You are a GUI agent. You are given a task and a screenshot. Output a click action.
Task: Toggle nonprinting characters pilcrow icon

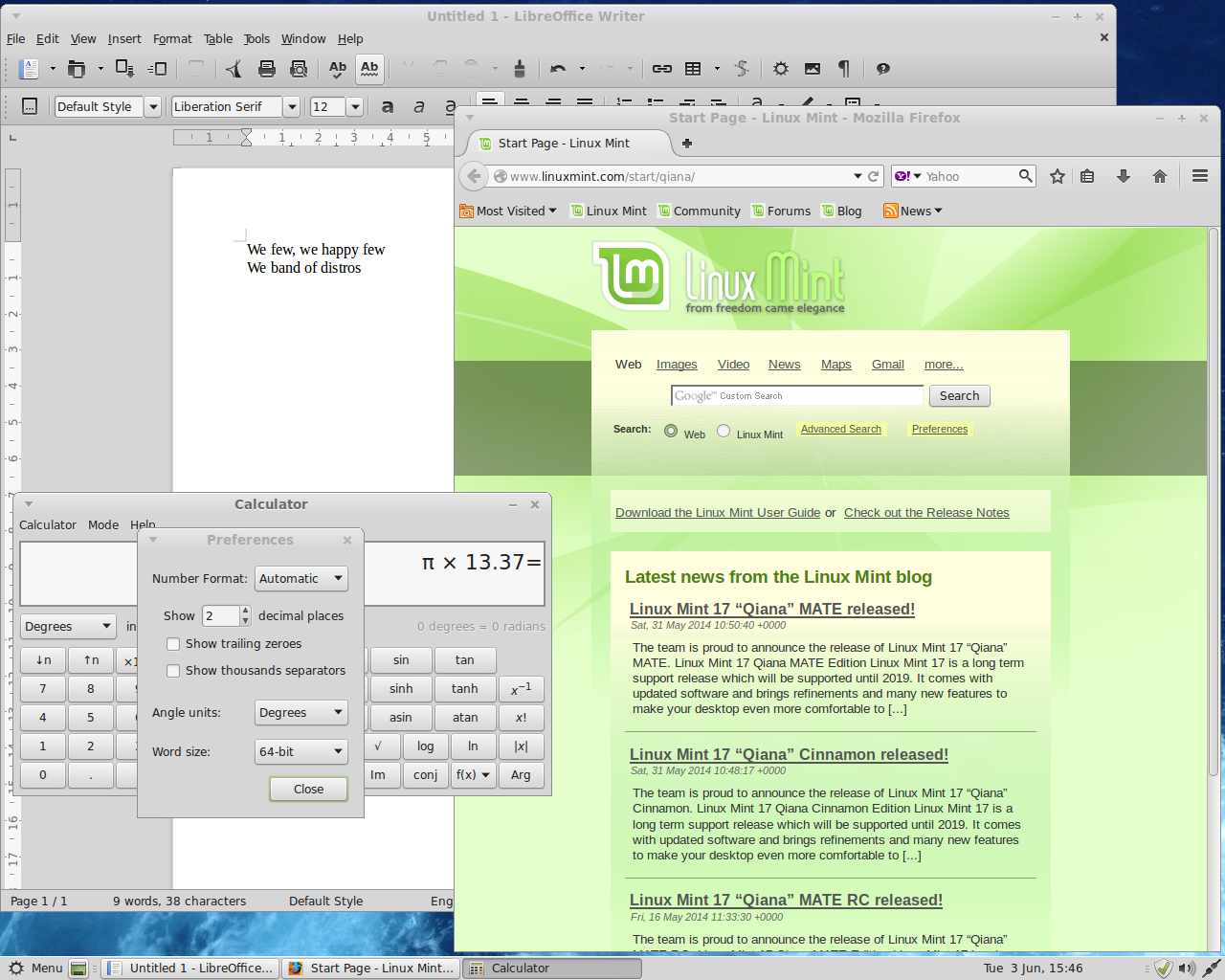point(844,69)
